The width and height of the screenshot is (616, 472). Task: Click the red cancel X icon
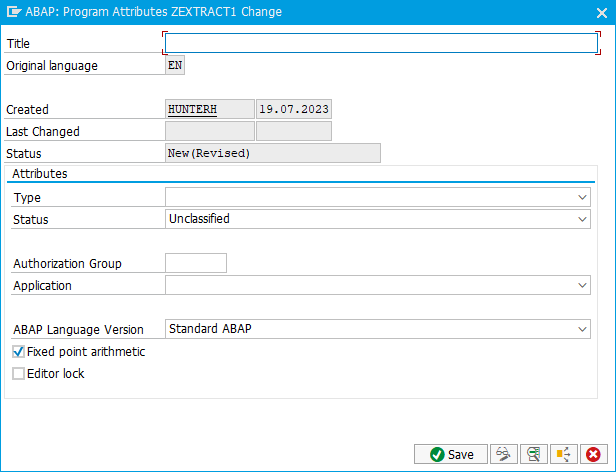point(594,454)
